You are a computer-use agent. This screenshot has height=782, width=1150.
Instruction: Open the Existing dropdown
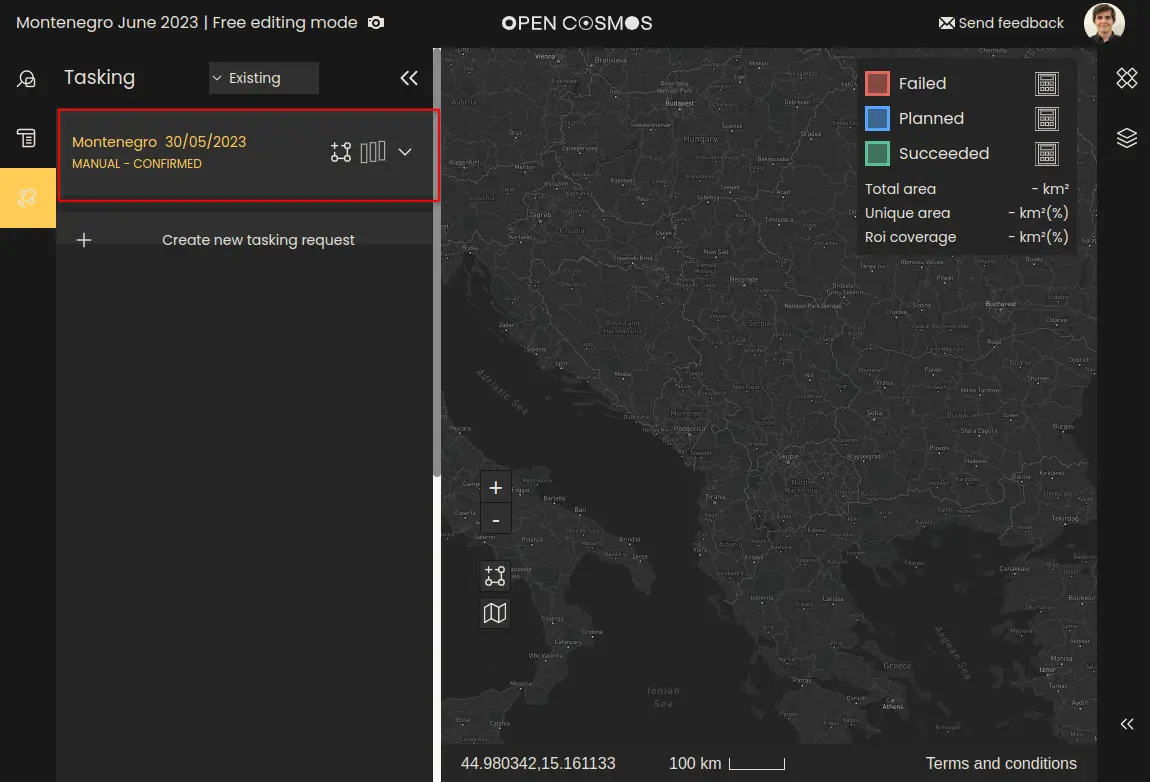(263, 78)
